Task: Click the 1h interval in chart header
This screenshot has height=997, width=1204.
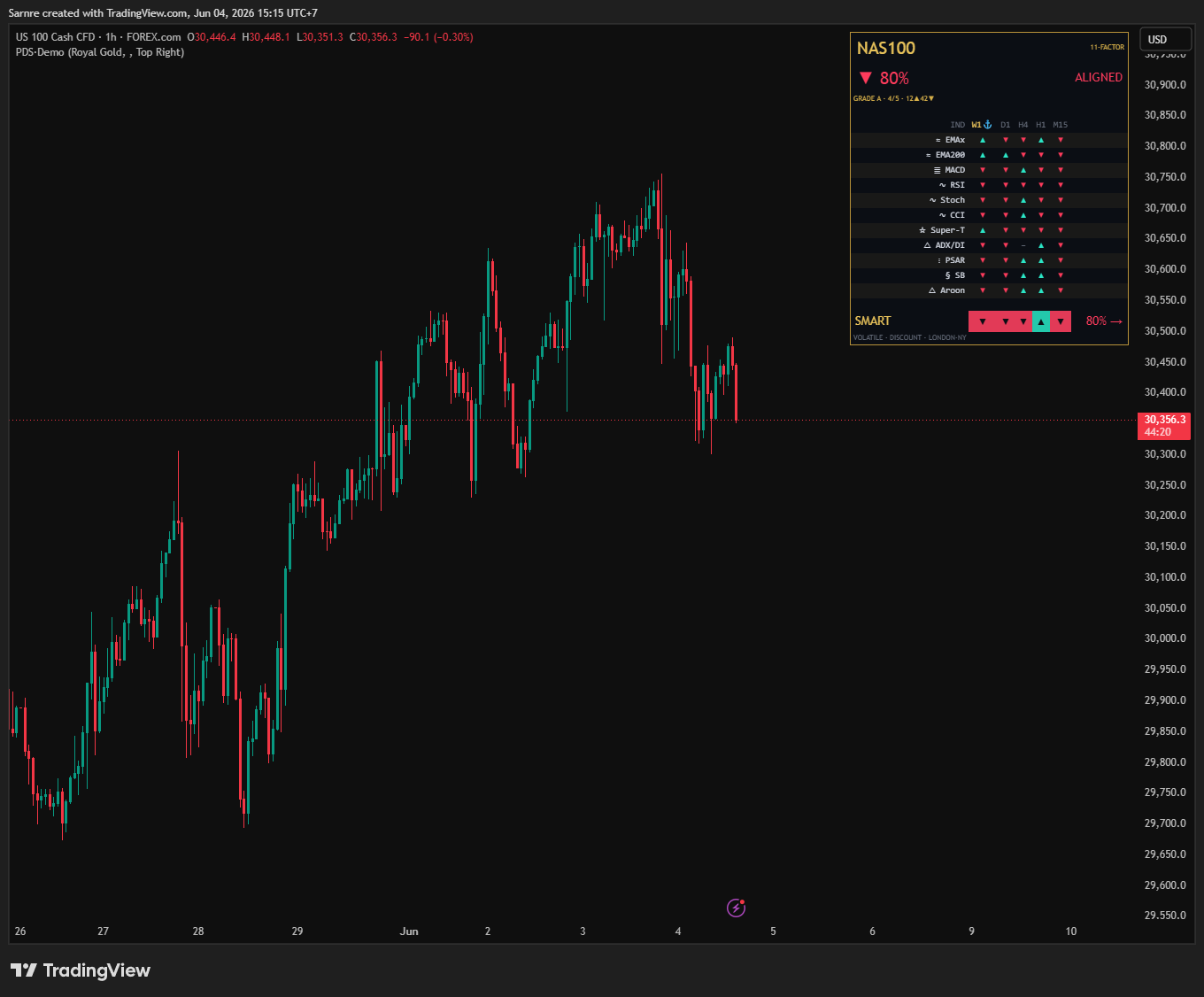Action: click(111, 37)
